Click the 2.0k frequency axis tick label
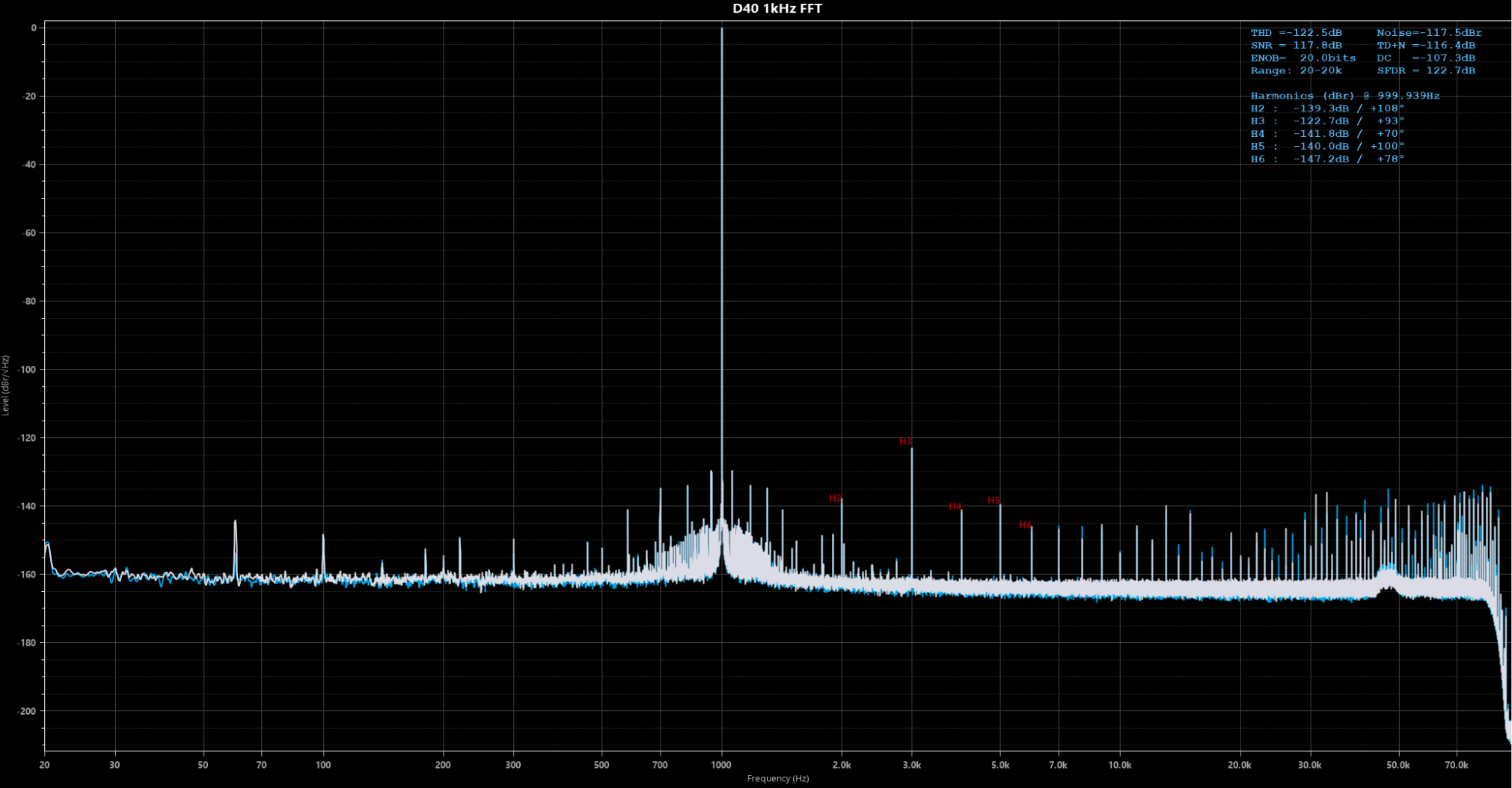 (842, 766)
